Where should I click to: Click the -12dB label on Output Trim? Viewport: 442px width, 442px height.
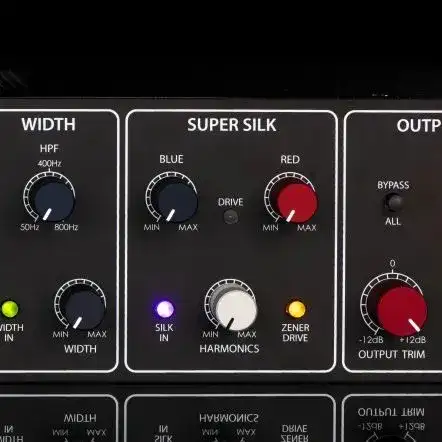pyautogui.click(x=372, y=340)
